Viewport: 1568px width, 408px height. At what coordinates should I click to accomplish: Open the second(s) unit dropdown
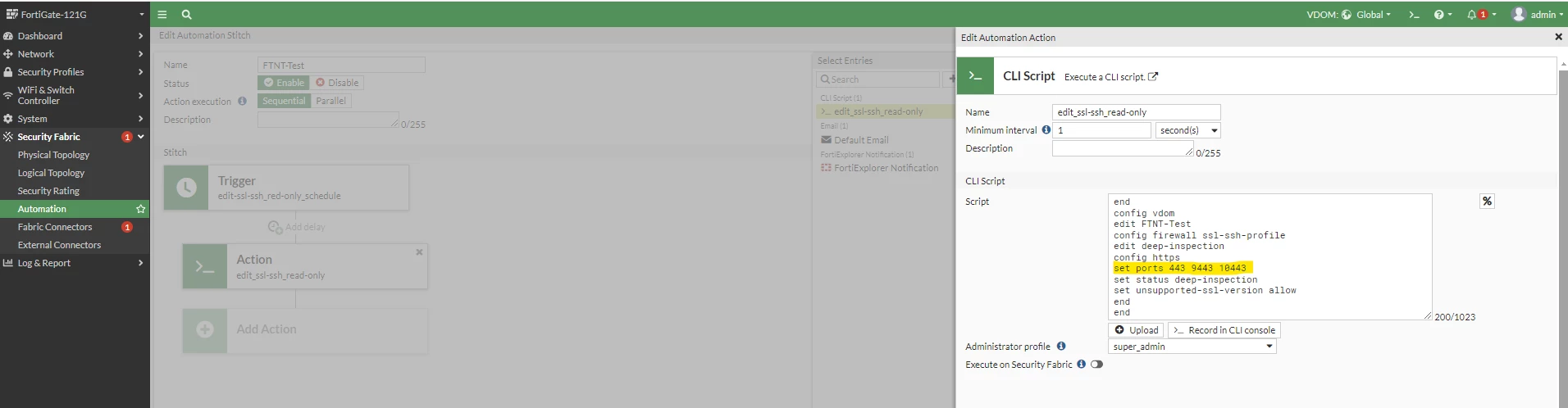click(1188, 130)
